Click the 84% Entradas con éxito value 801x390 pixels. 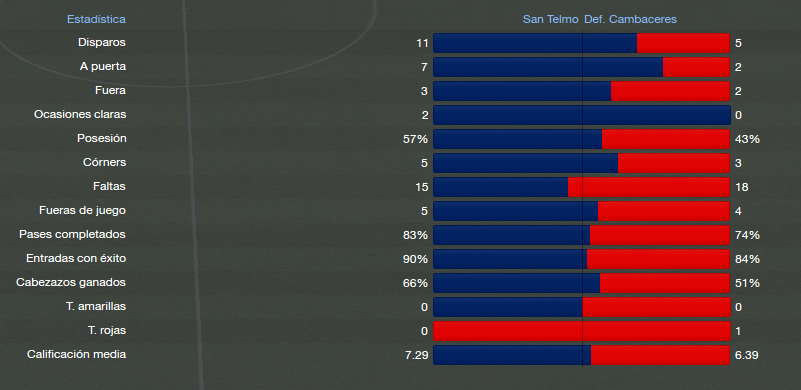tap(747, 259)
